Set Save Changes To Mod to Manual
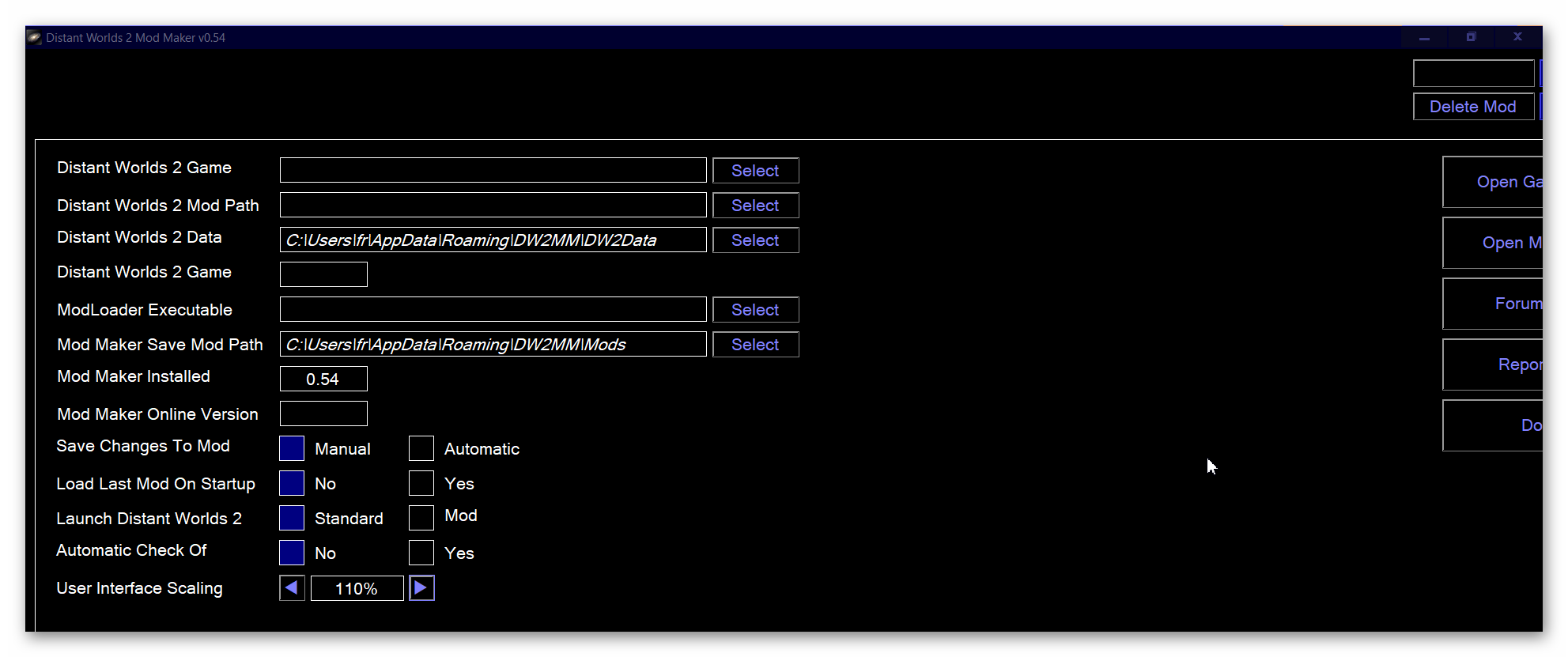This screenshot has width=1568, height=657. tap(292, 448)
